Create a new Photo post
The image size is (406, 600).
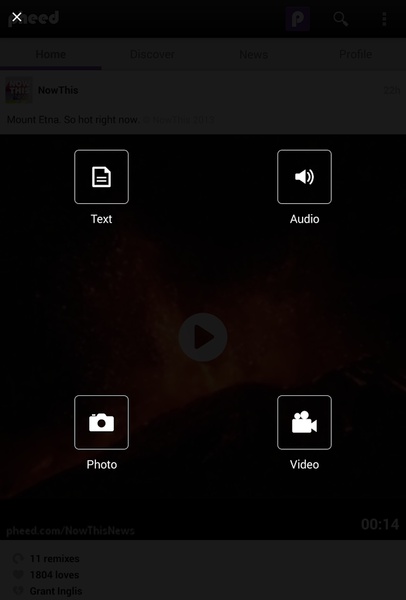101,422
